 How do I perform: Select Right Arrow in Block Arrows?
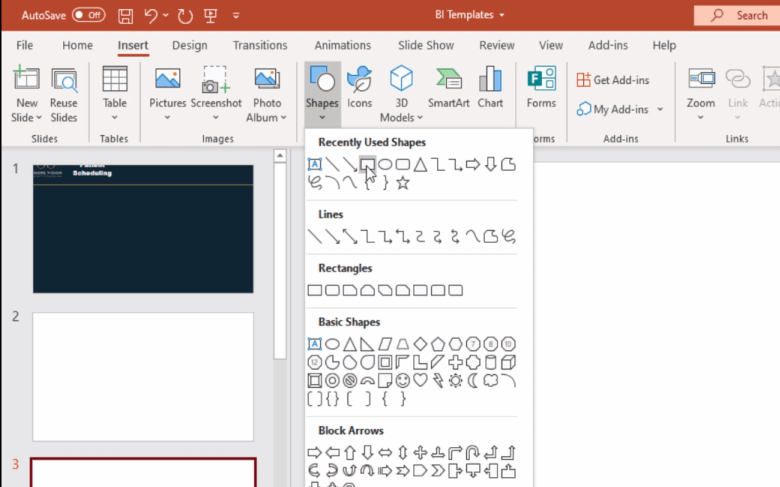tap(315, 453)
